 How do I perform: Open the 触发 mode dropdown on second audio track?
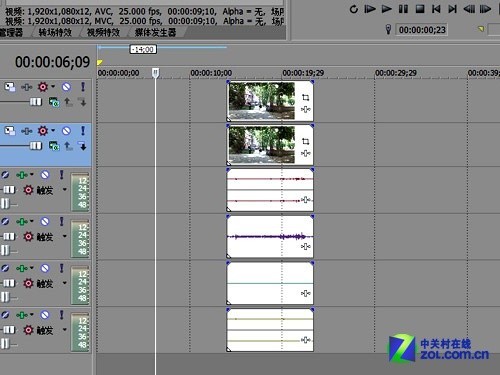coord(65,236)
